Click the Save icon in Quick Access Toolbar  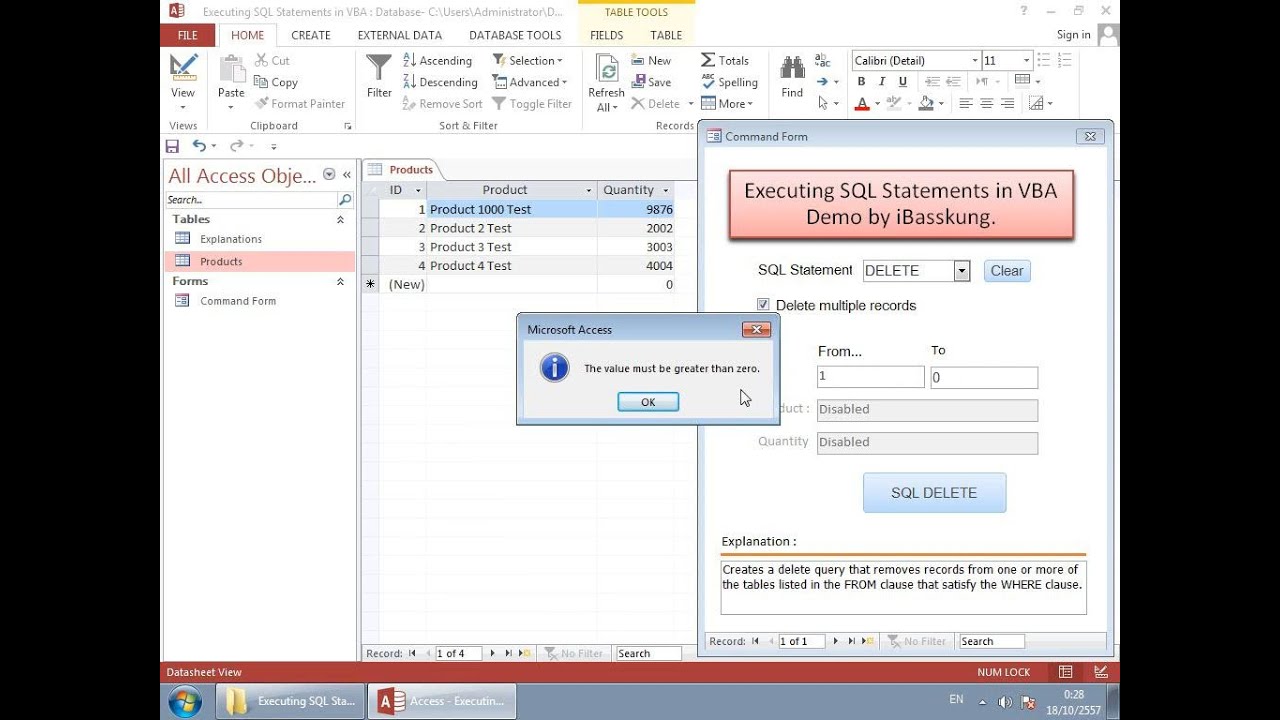(172, 146)
